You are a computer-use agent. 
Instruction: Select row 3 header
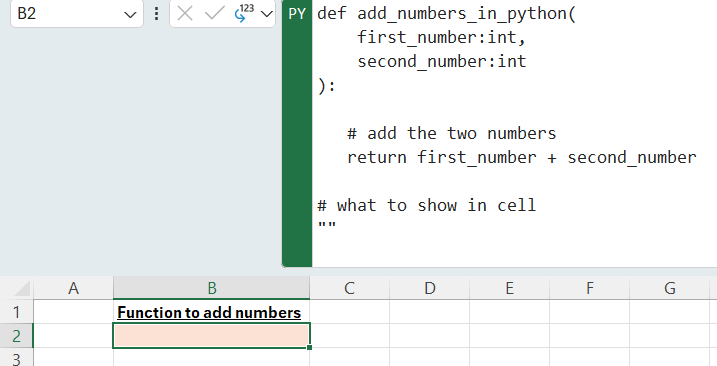click(x=16, y=358)
